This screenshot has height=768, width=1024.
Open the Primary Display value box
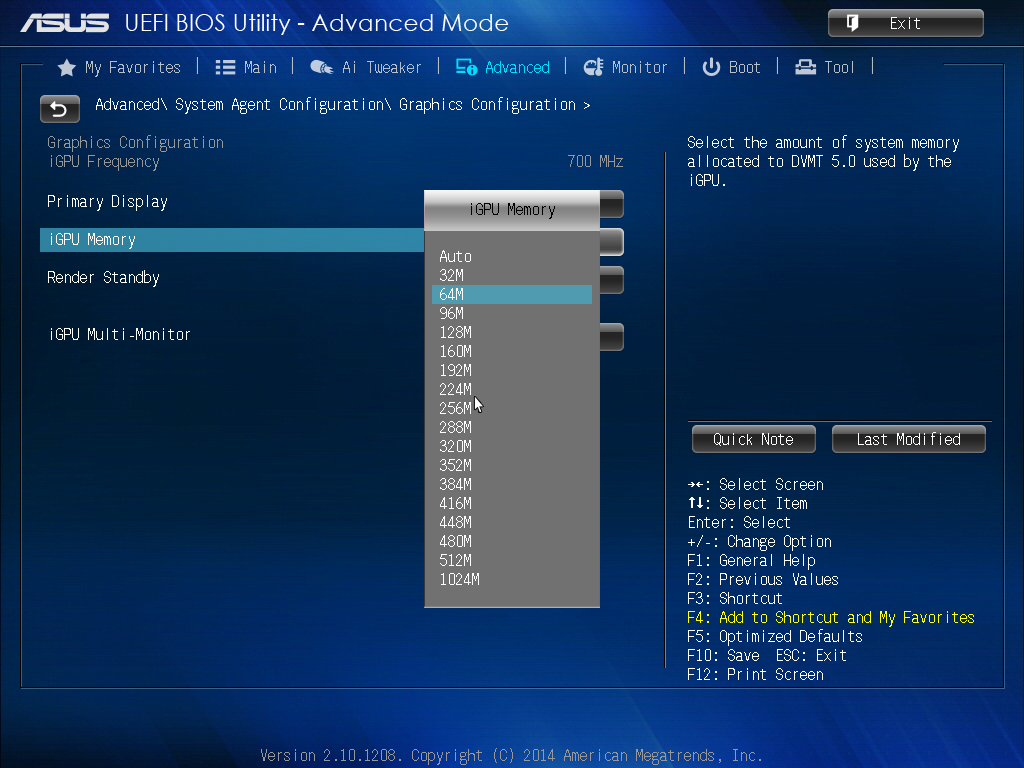click(612, 204)
